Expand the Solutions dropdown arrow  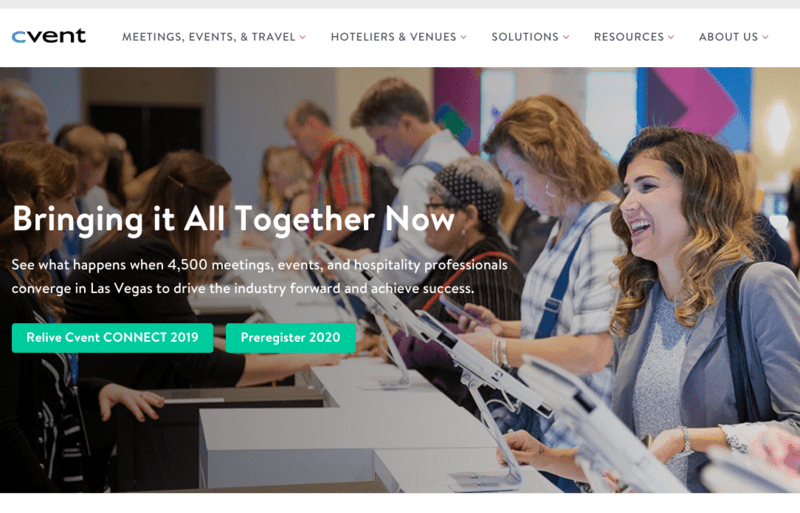click(x=566, y=37)
